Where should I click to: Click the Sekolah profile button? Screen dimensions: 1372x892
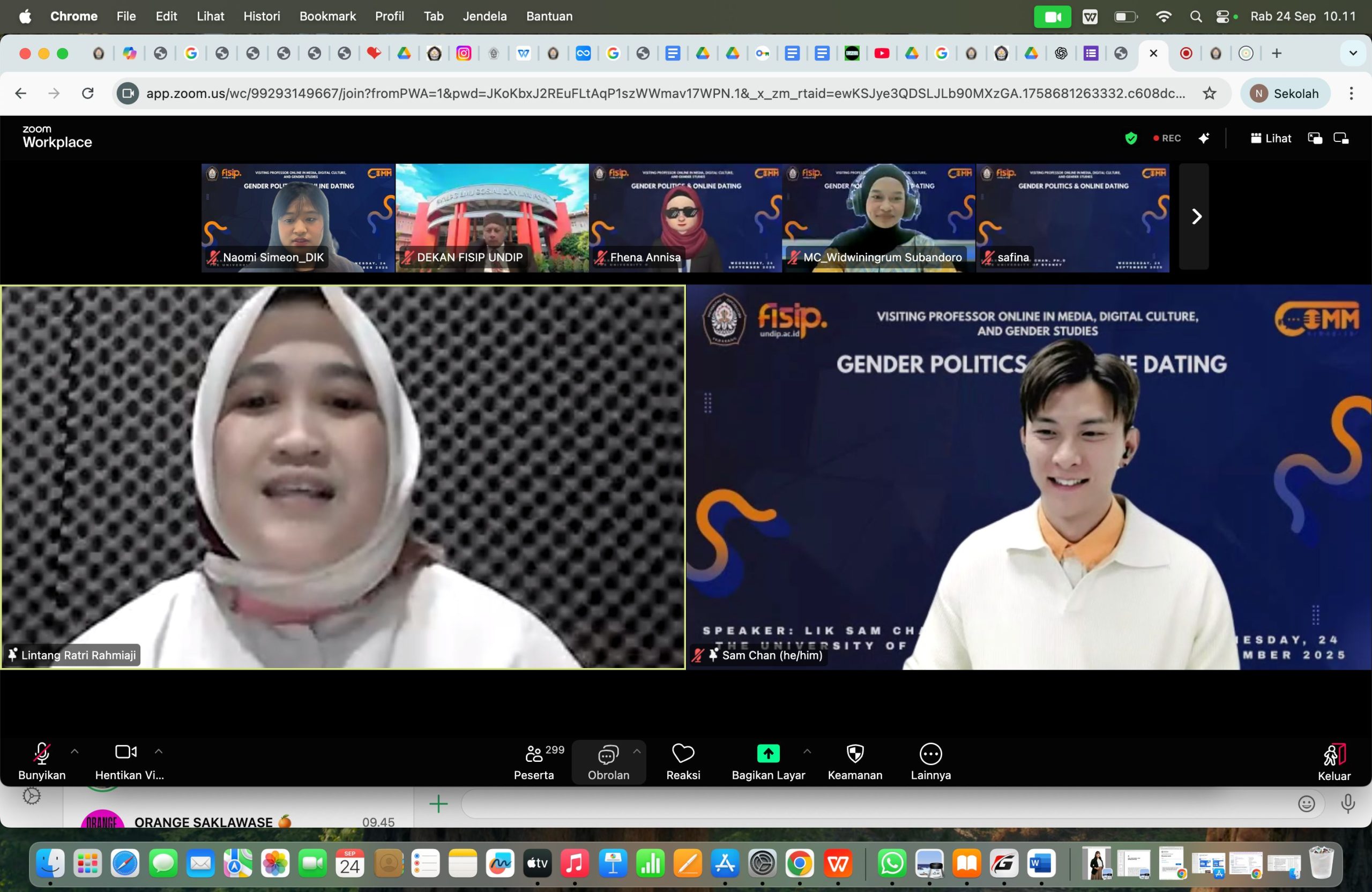[1285, 93]
